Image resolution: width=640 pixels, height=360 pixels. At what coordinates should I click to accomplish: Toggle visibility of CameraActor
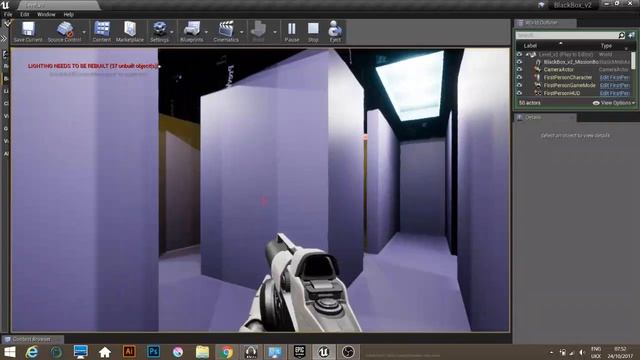pos(519,70)
